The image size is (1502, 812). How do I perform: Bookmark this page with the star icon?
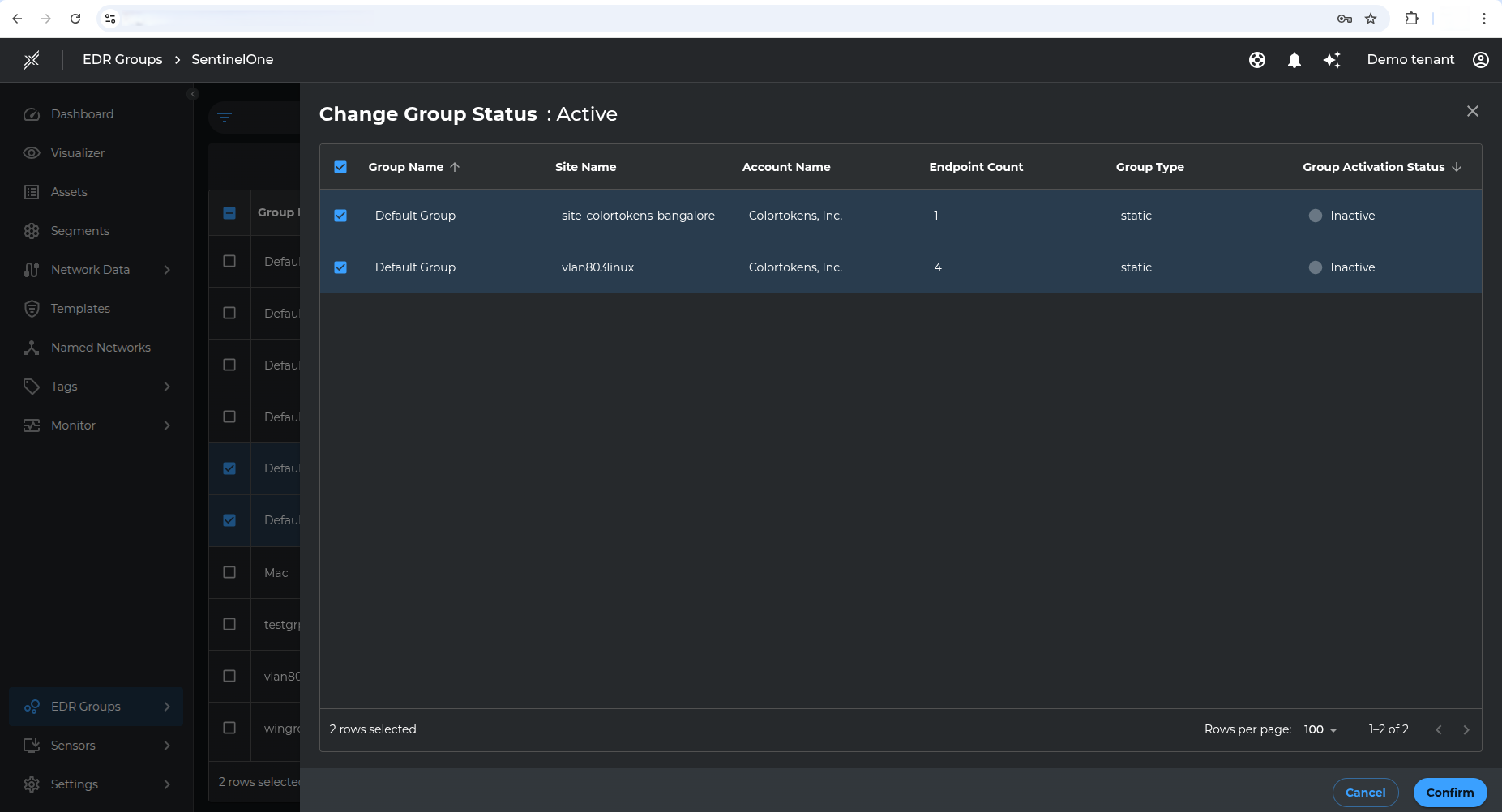click(1371, 19)
